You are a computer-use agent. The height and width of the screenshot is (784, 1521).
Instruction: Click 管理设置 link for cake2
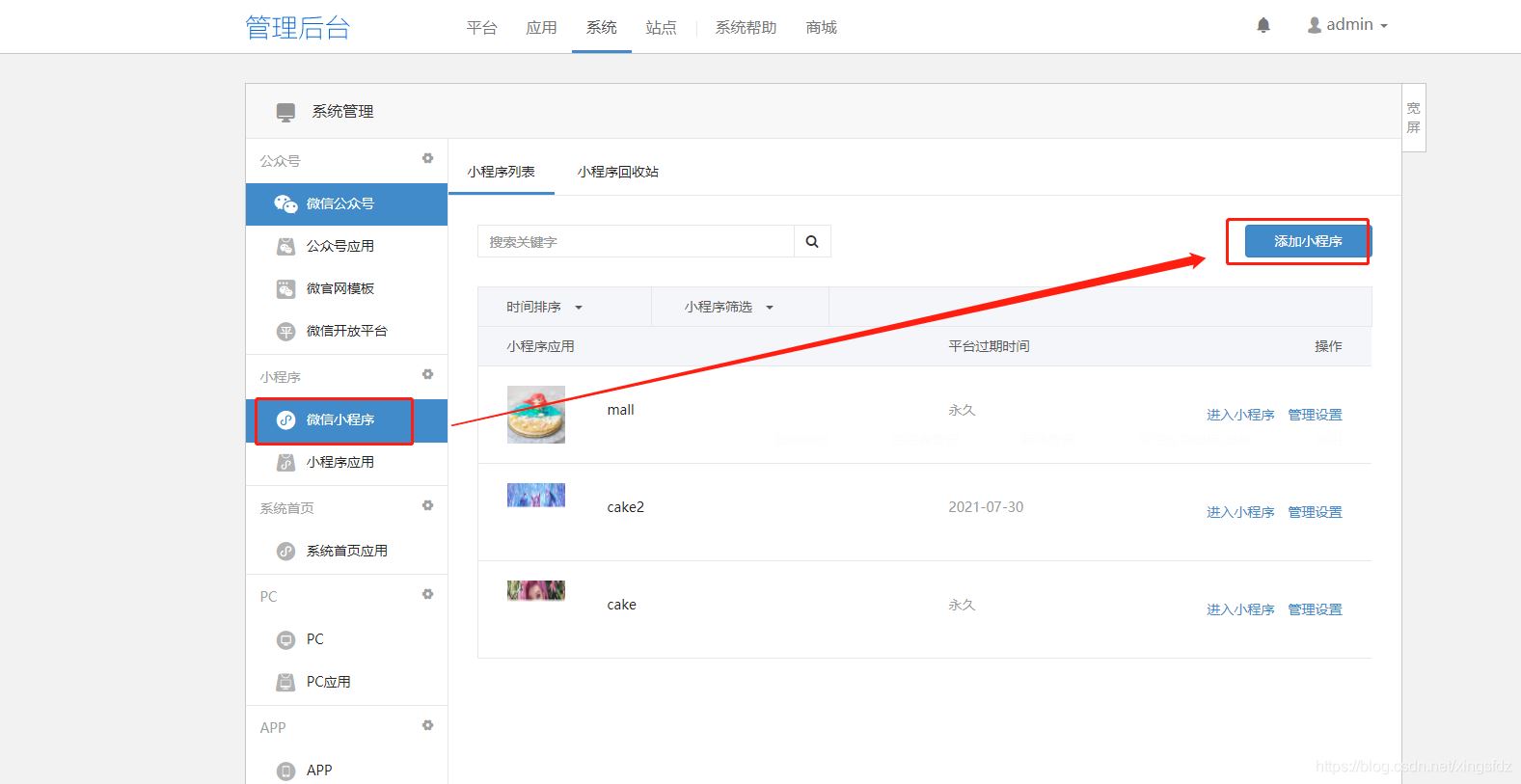point(1315,512)
